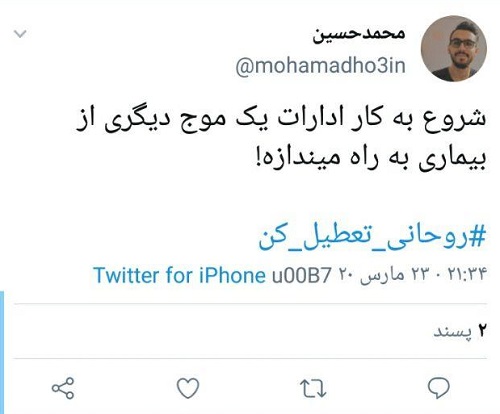
Task: Click the word iPhone in source label
Action: coord(232,275)
